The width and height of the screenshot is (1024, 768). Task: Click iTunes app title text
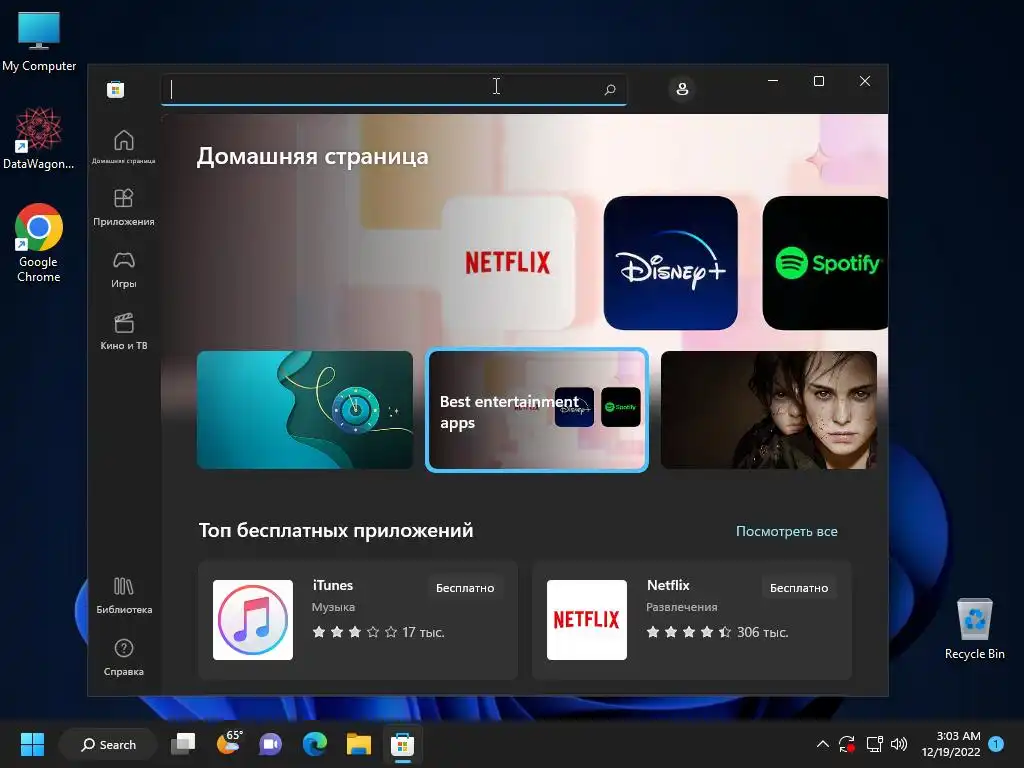(332, 585)
